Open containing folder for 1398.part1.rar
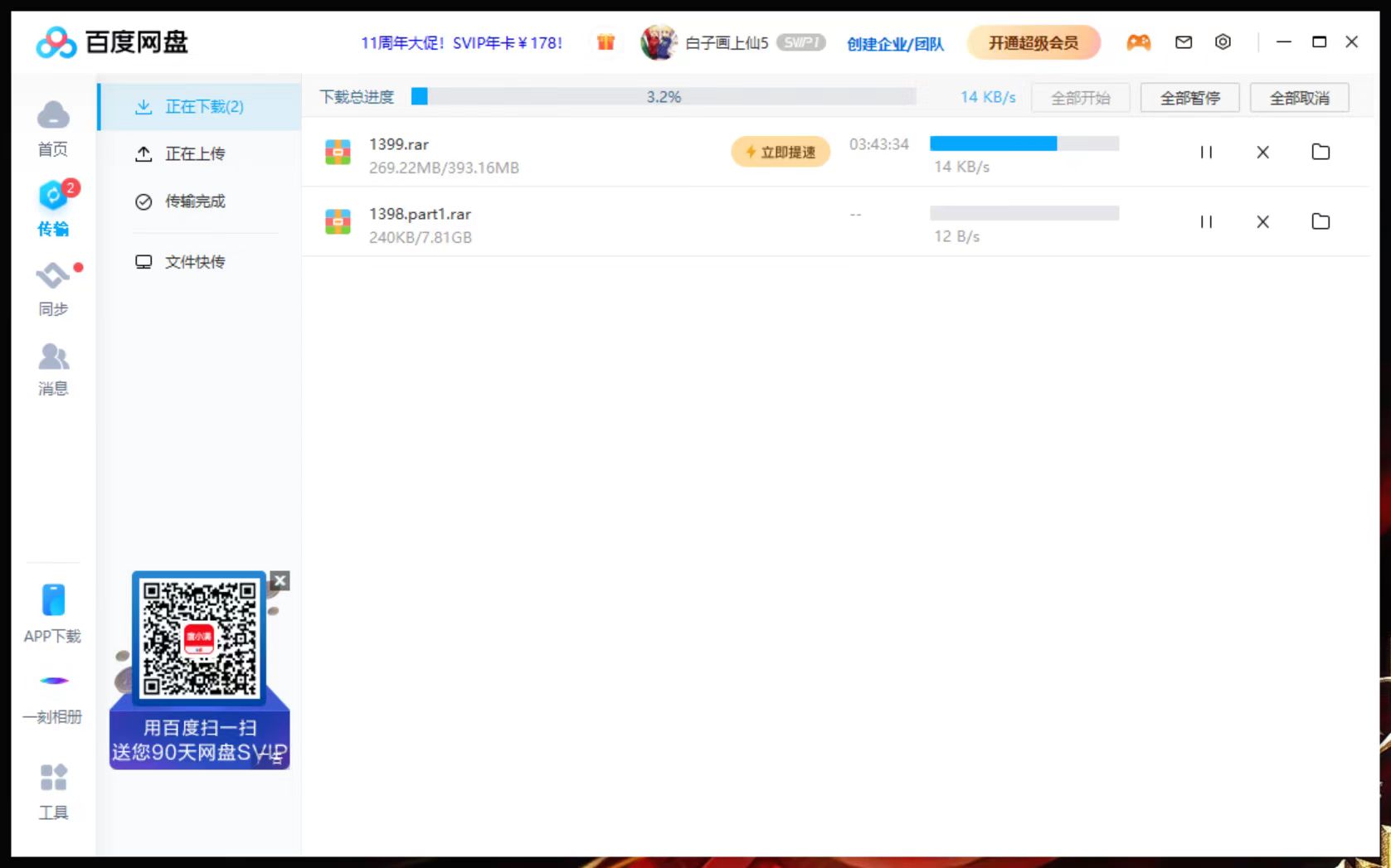Image resolution: width=1391 pixels, height=868 pixels. [x=1320, y=222]
